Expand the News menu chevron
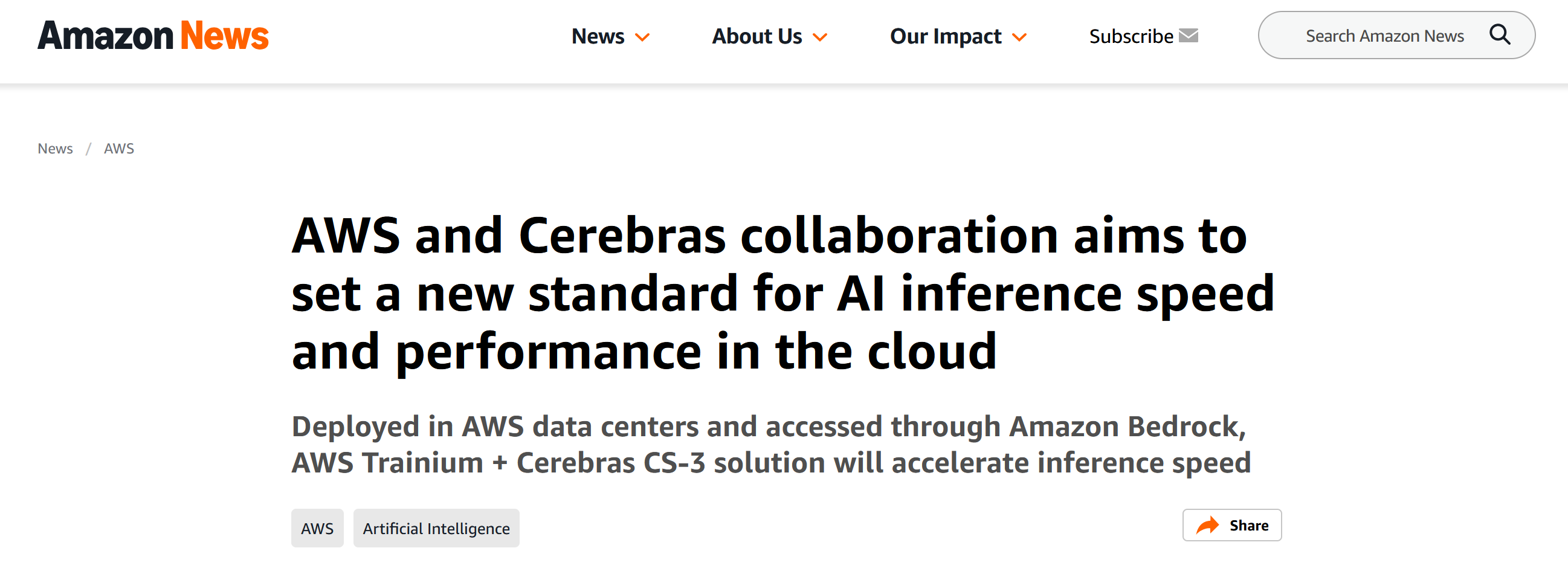The image size is (1568, 577). [642, 37]
